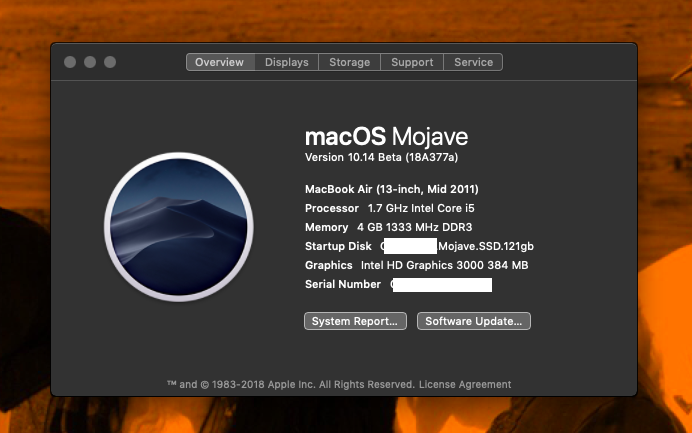Click the macOS Mojave desert icon

coord(179,227)
